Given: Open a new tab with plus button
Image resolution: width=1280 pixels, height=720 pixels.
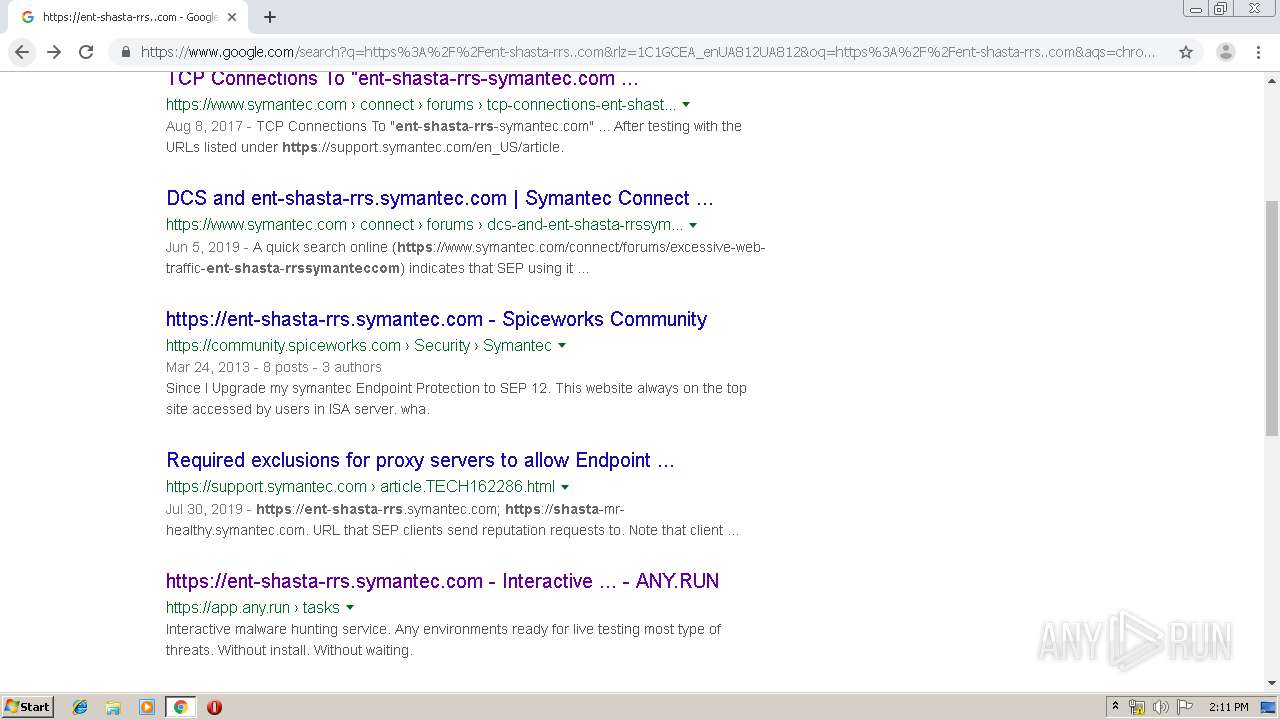Looking at the screenshot, I should pyautogui.click(x=269, y=17).
